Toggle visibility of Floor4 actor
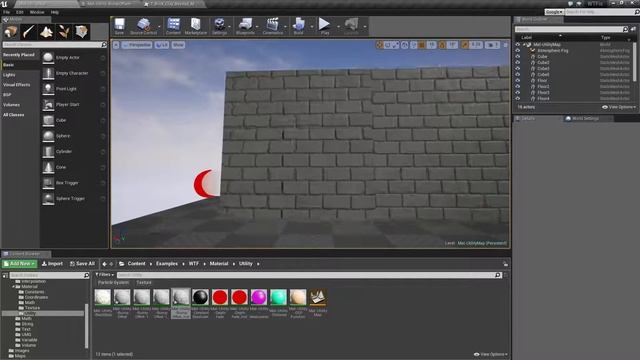Image resolution: width=640 pixels, height=360 pixels. click(x=518, y=98)
